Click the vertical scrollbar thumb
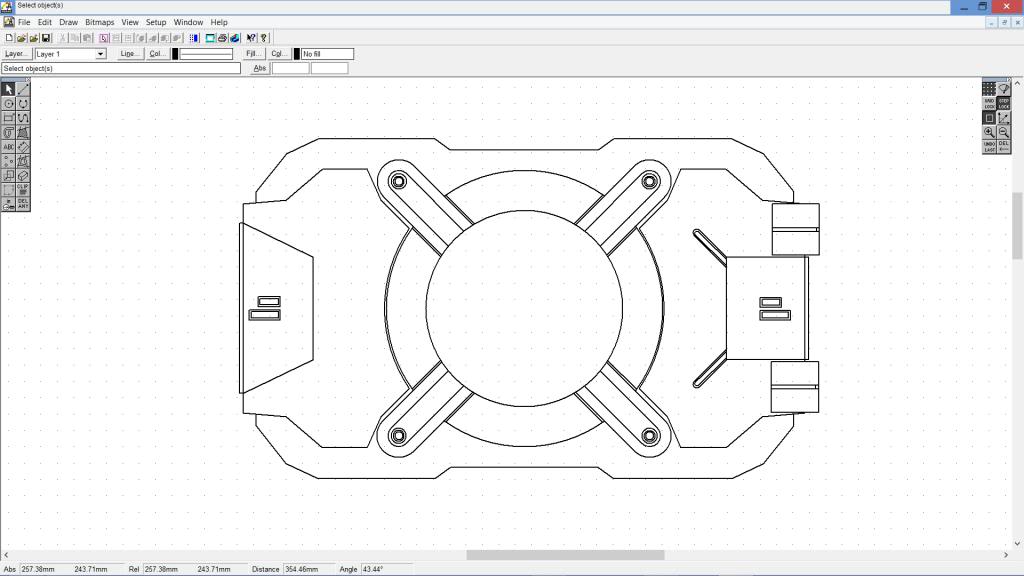Image resolution: width=1024 pixels, height=576 pixels. coord(1017,226)
